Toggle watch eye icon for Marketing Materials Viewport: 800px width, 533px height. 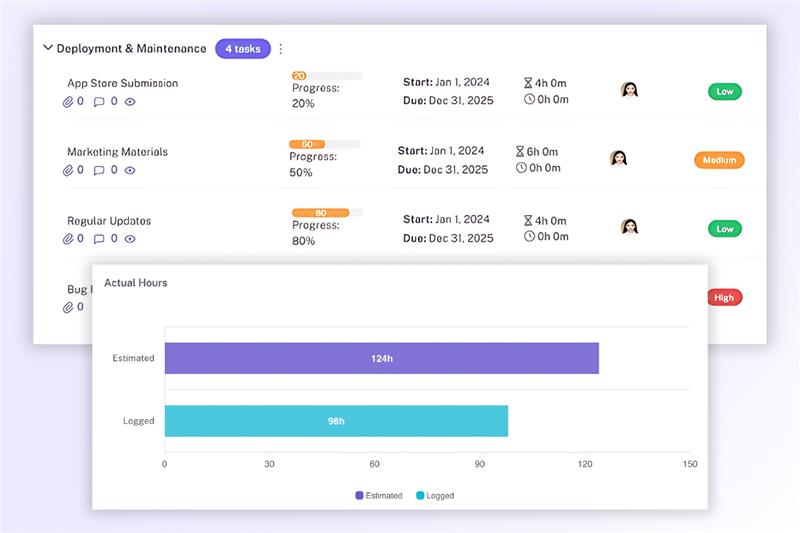click(130, 170)
